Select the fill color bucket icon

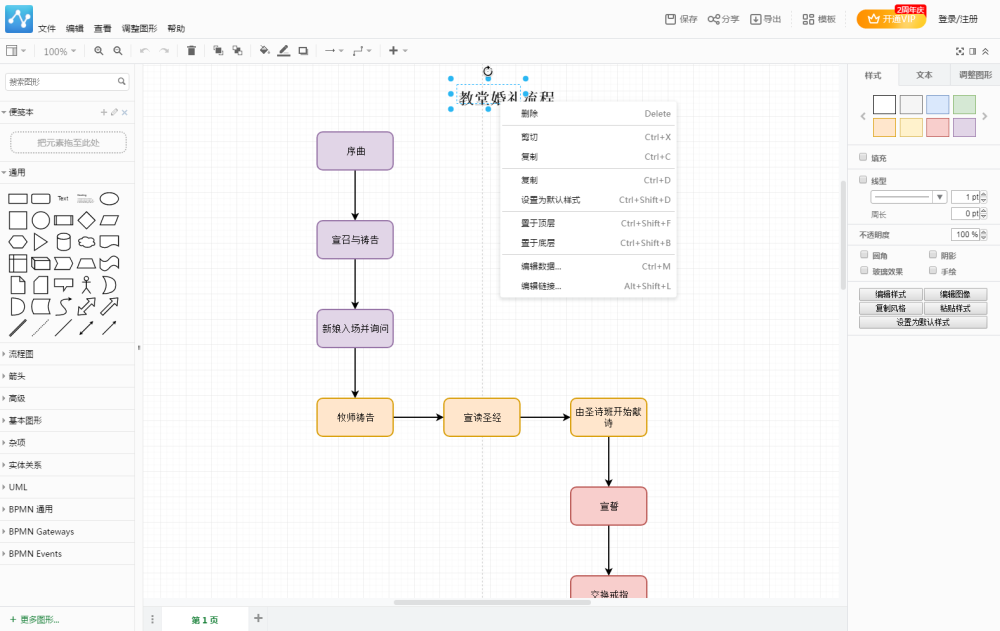265,50
